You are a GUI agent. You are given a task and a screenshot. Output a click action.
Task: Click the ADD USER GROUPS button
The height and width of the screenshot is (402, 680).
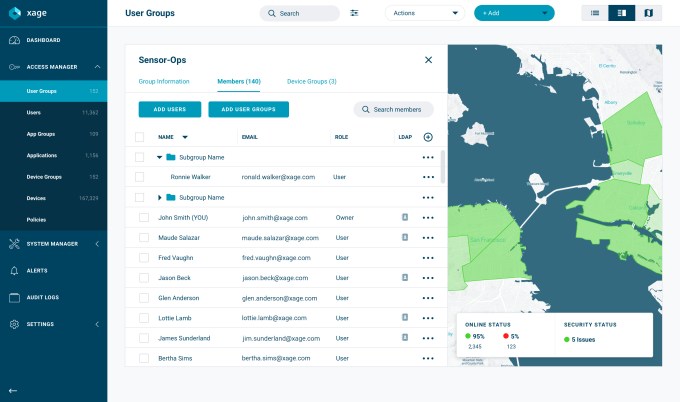pyautogui.click(x=248, y=109)
